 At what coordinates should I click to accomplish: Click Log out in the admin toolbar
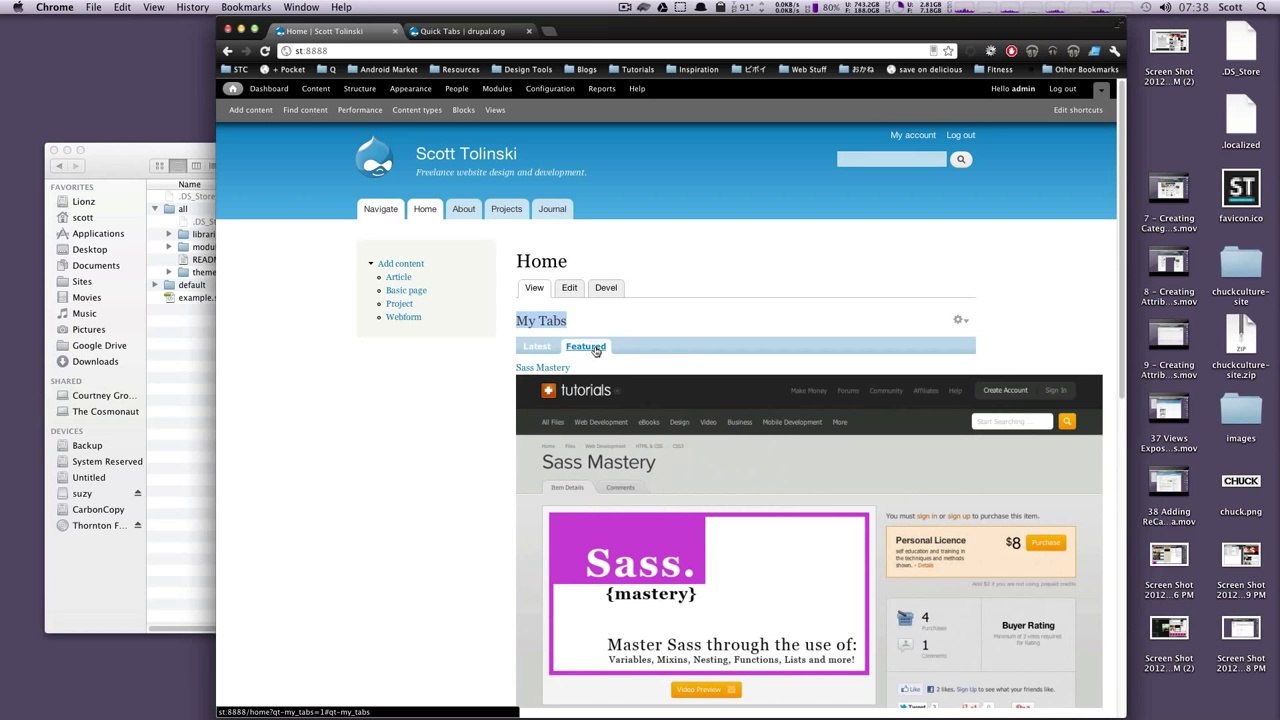pyautogui.click(x=1063, y=89)
